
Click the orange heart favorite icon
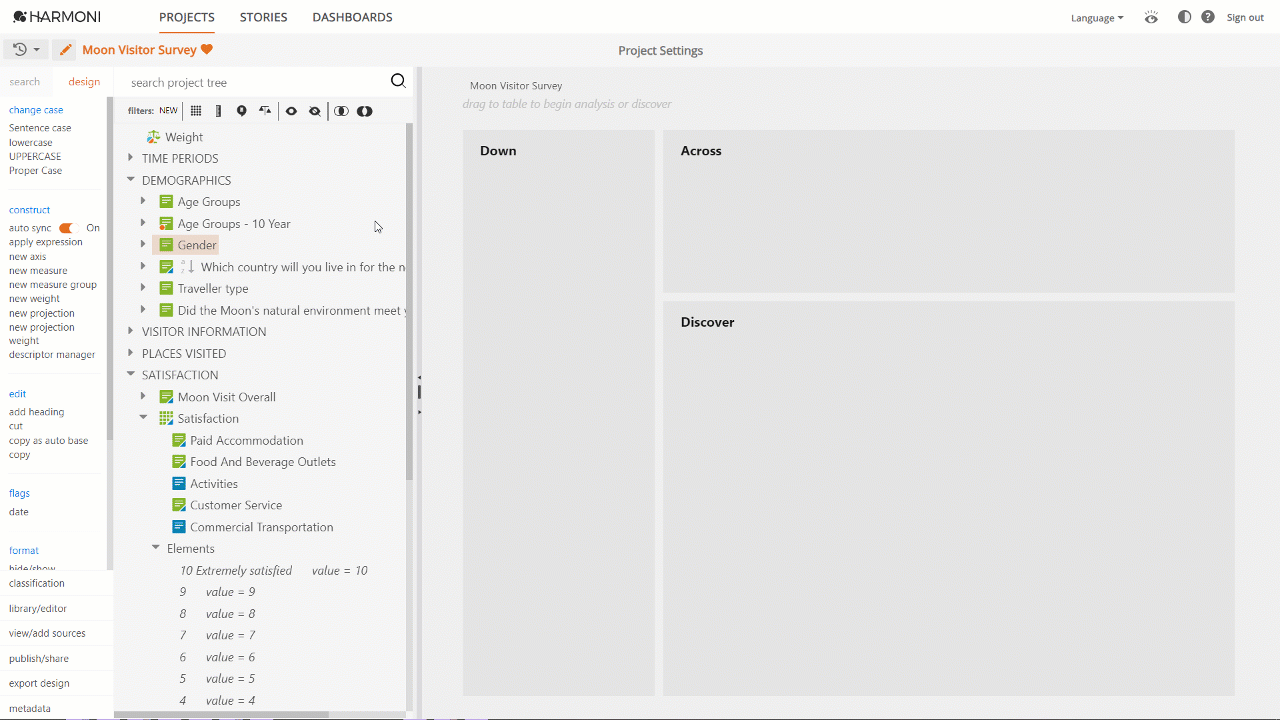click(x=207, y=50)
